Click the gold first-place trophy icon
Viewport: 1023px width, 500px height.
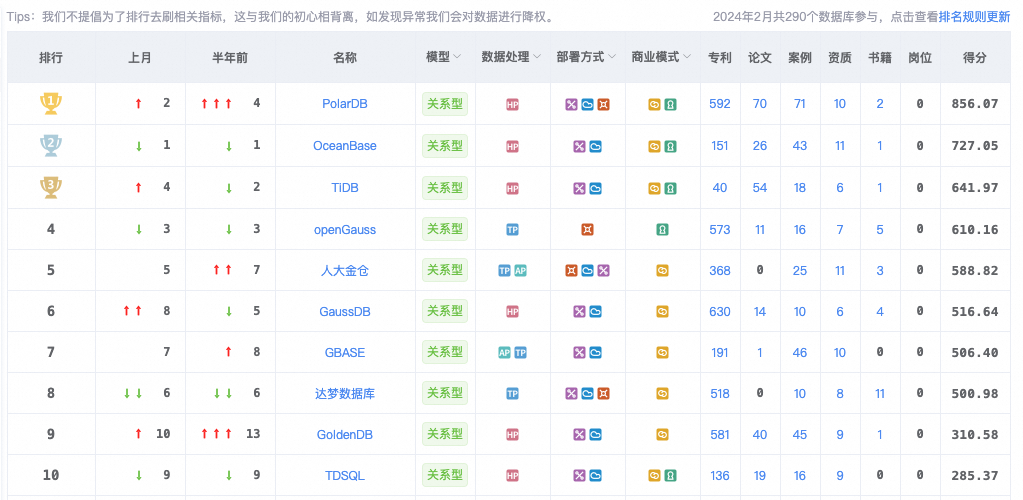[51, 103]
